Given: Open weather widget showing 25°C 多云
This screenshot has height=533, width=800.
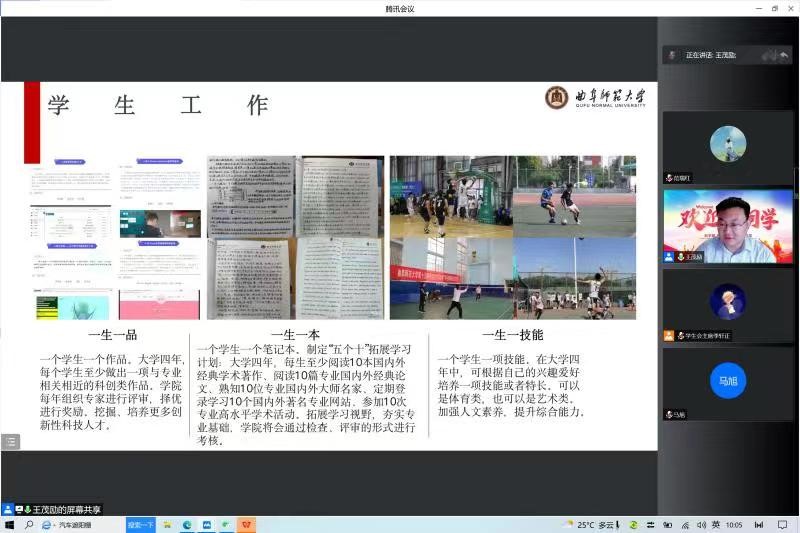Looking at the screenshot, I should pos(590,524).
